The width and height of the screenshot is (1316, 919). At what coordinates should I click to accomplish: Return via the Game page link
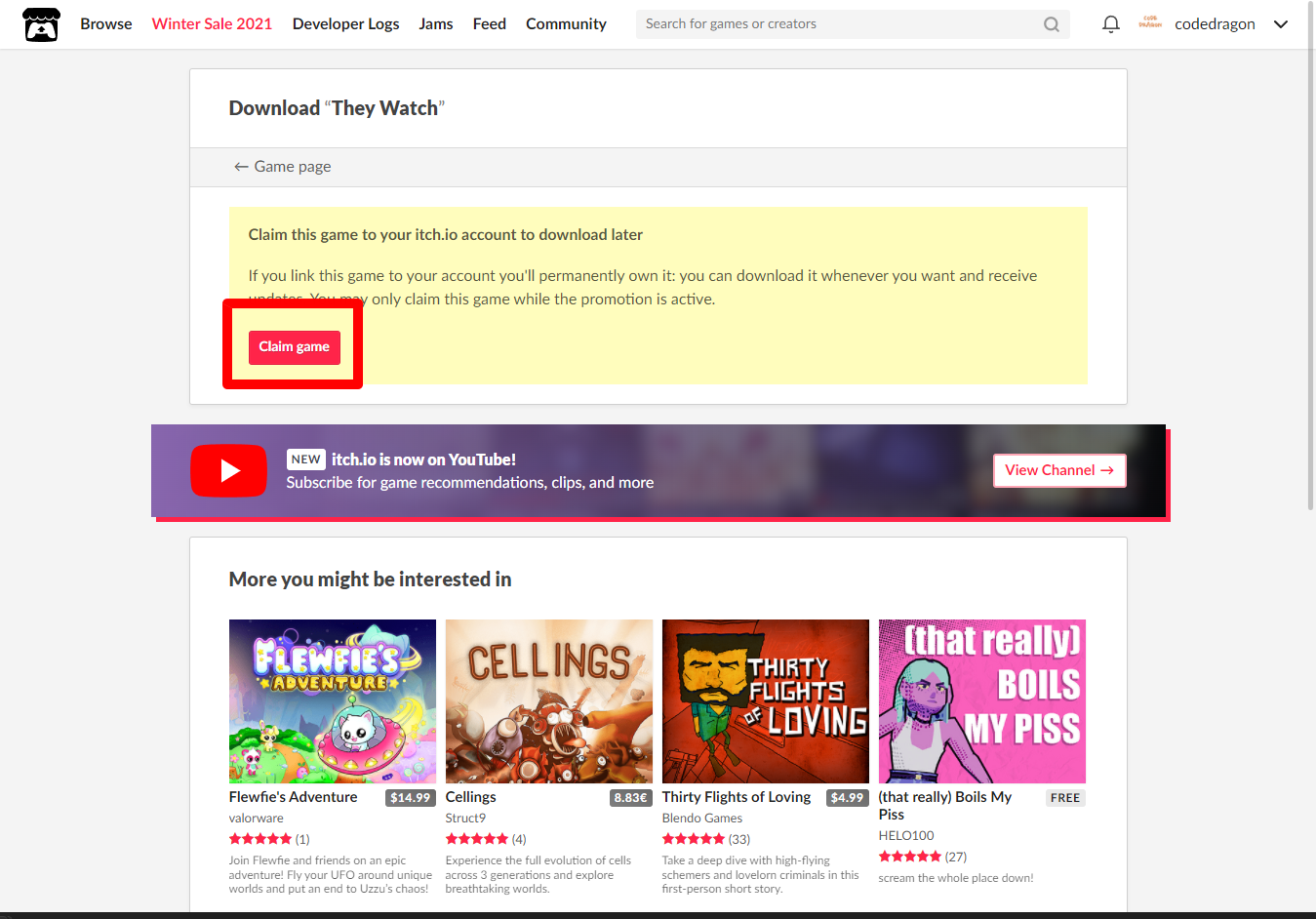click(283, 167)
